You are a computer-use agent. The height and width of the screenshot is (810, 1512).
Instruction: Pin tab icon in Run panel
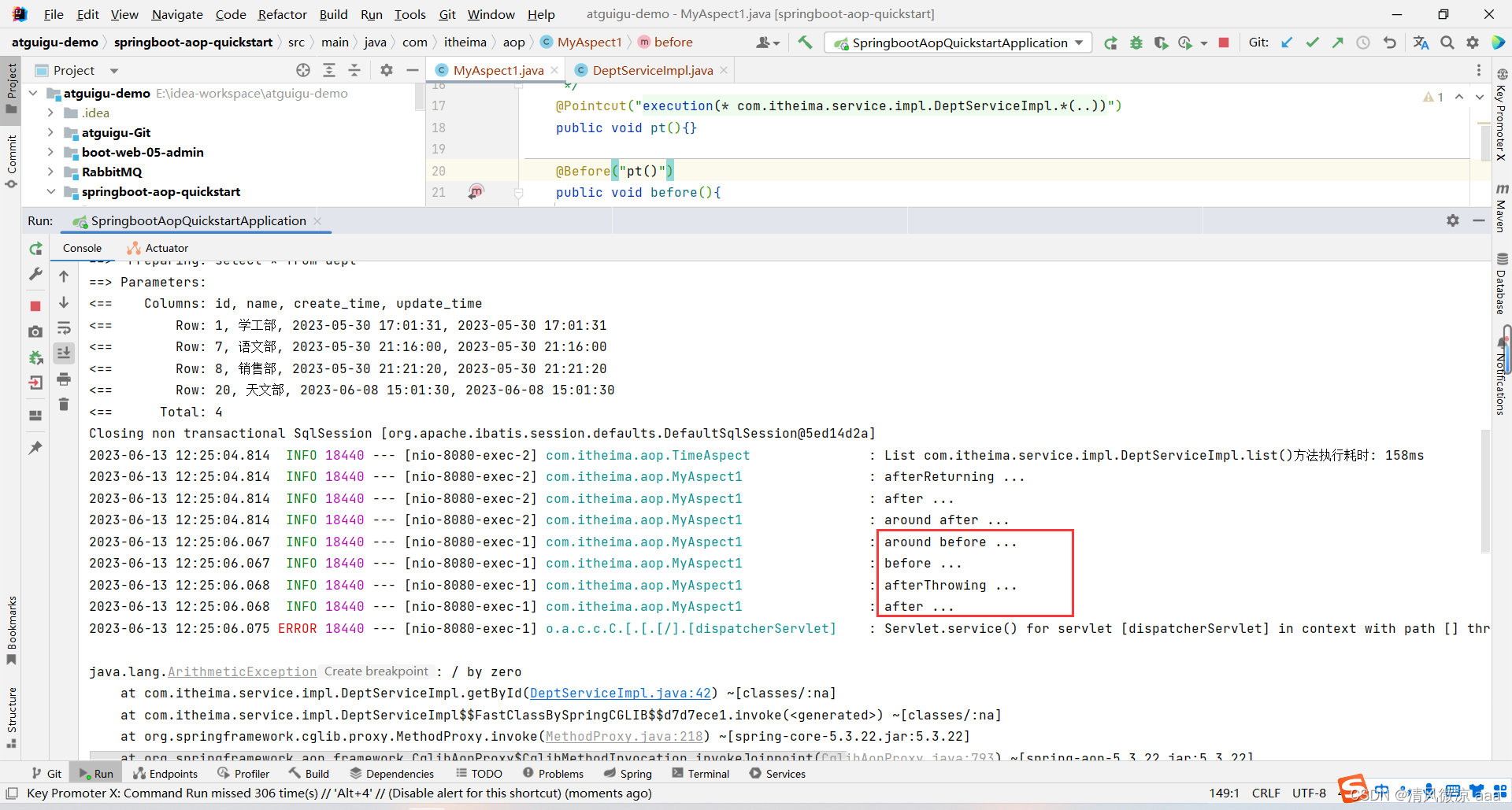[x=35, y=447]
